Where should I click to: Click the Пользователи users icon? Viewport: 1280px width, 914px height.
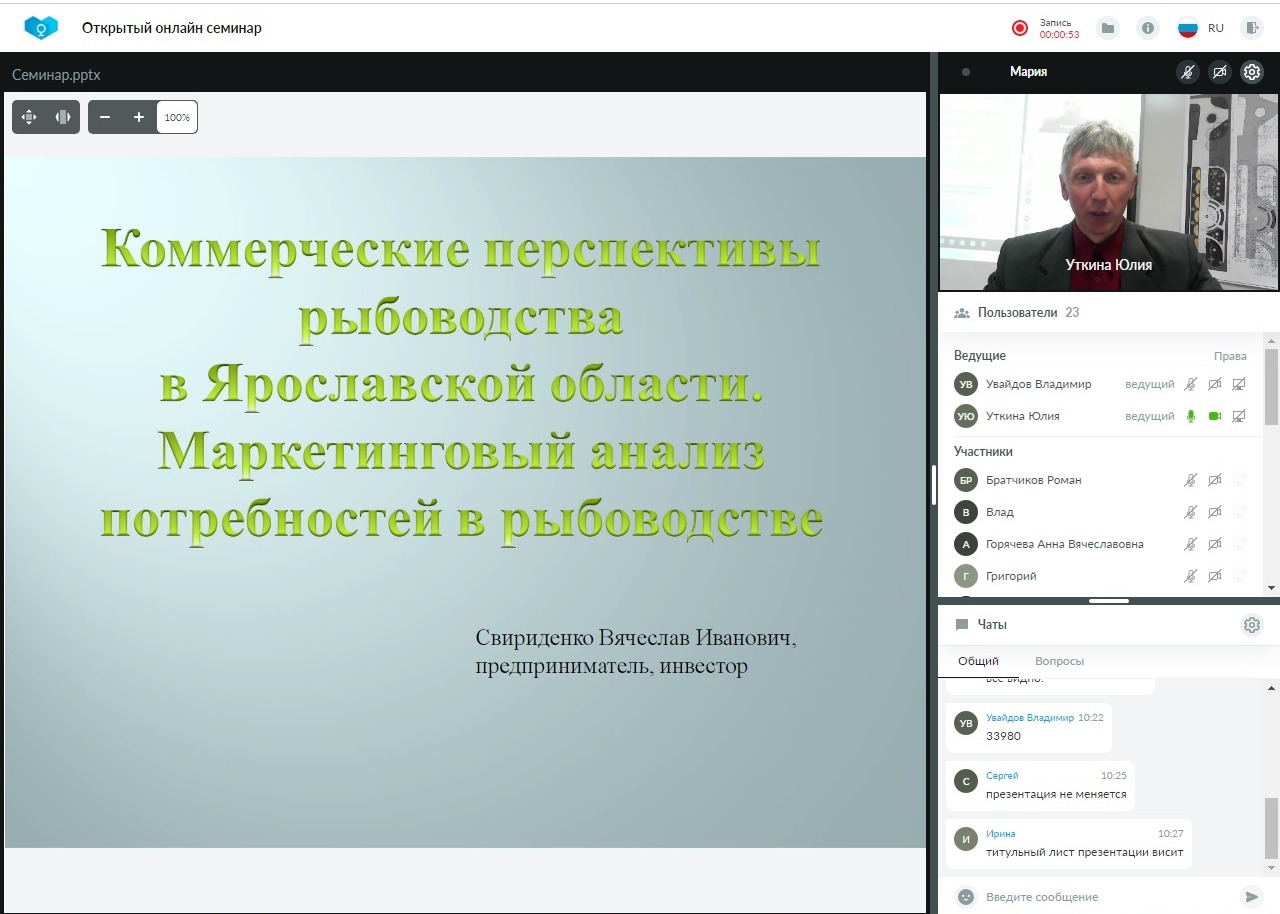(x=962, y=313)
